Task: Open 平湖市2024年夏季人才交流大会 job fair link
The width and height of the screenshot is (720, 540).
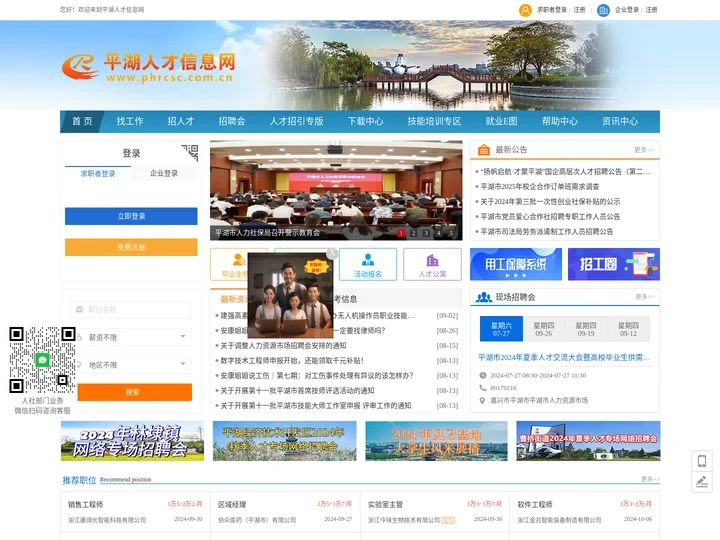Action: 564,357
